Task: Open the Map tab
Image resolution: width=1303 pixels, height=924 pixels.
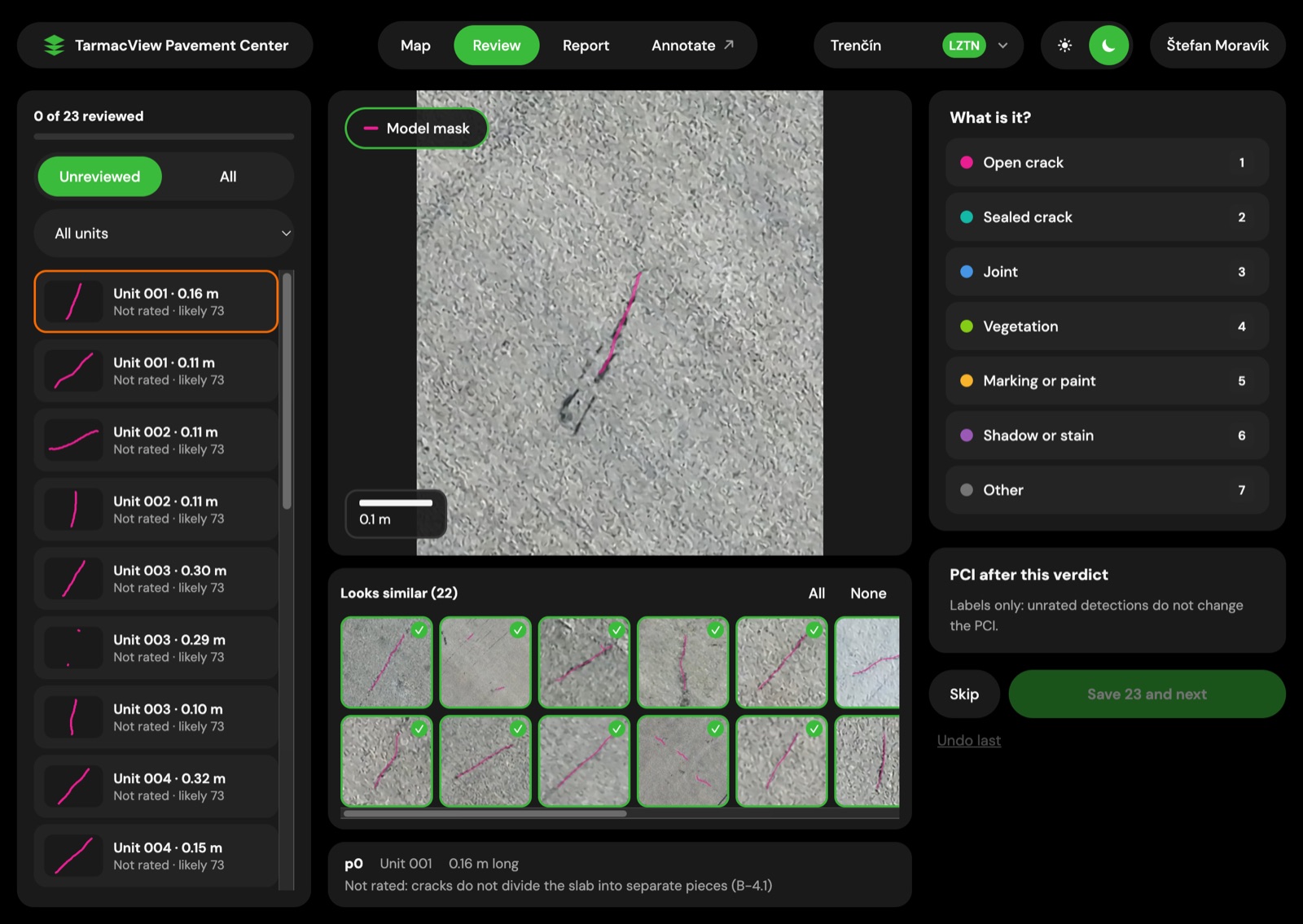Action: click(415, 46)
